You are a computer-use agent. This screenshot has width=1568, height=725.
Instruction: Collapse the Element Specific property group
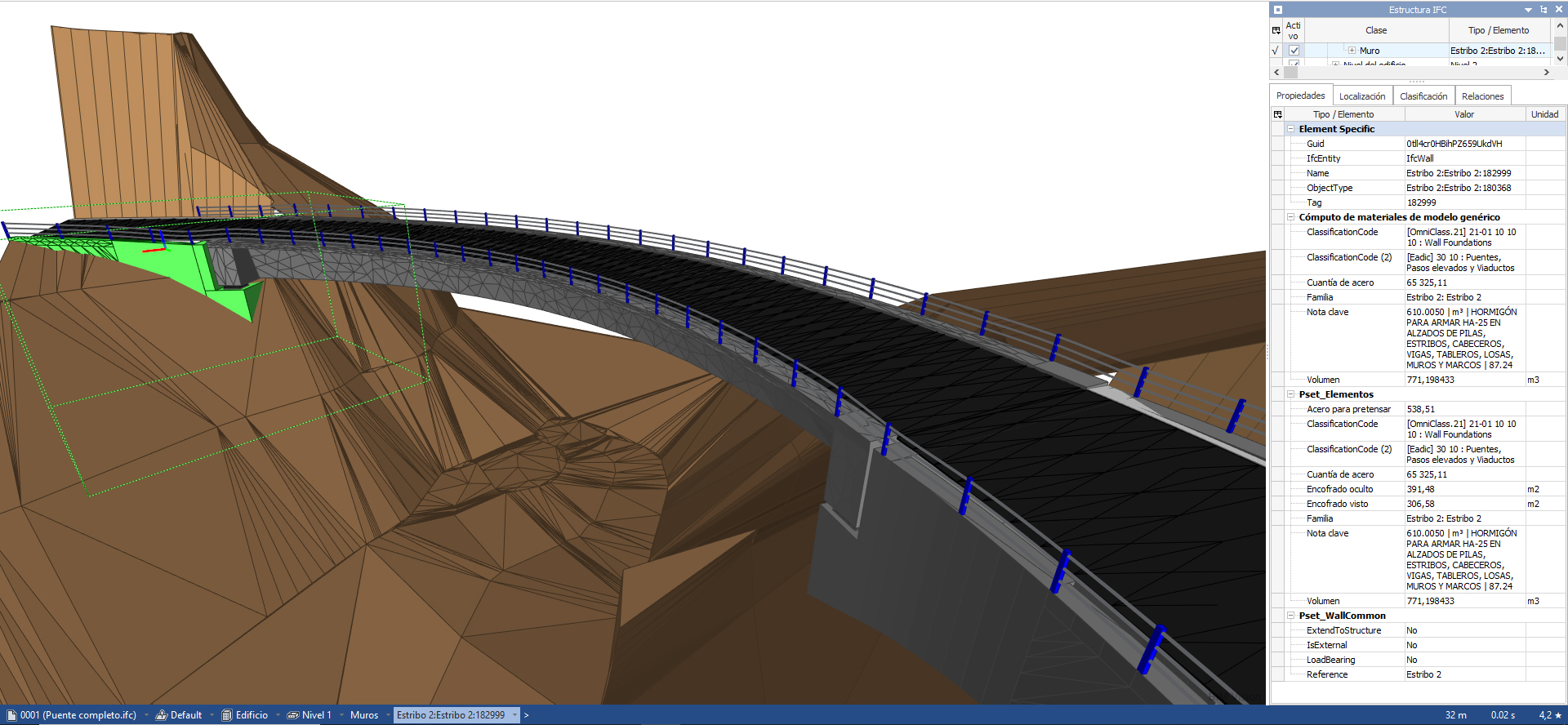[x=1291, y=129]
